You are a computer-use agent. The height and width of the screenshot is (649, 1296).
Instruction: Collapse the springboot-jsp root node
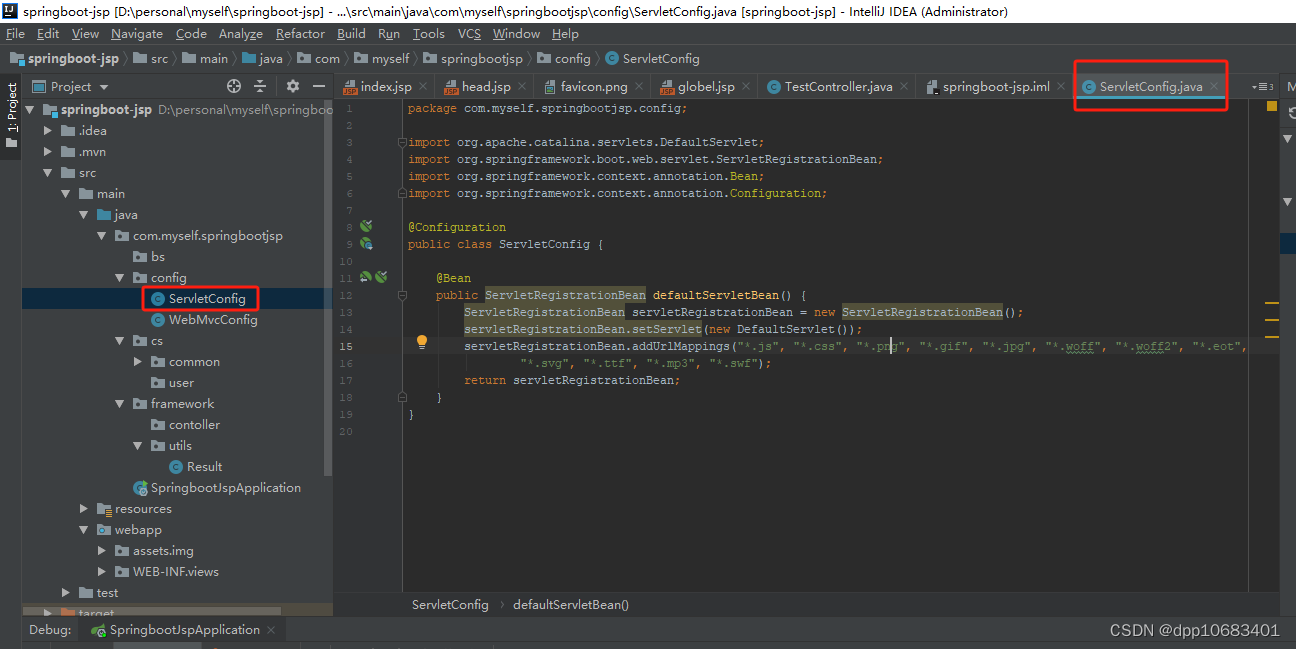(30, 110)
